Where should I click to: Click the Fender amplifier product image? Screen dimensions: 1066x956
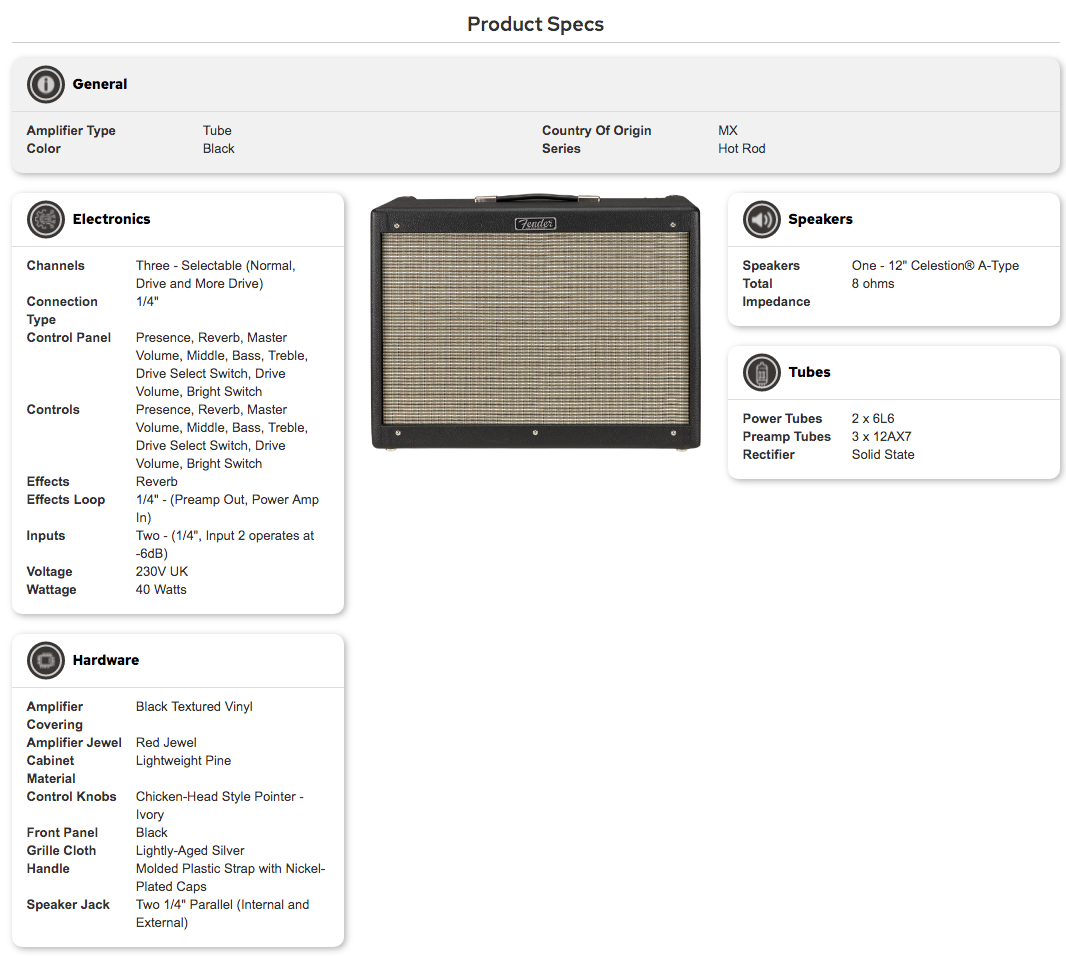point(535,322)
